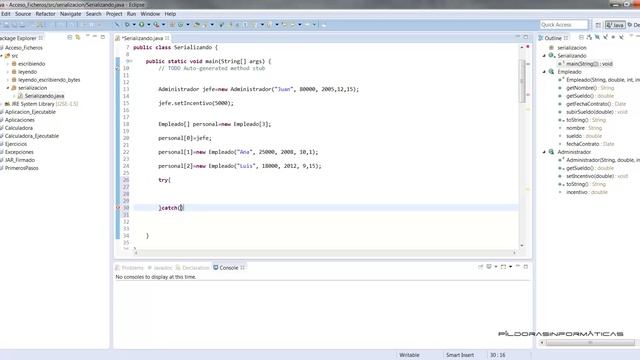Viewport: 640px width, 360px height.
Task: Collapse the serializacion package in Package Explorer
Action: (x=8, y=88)
